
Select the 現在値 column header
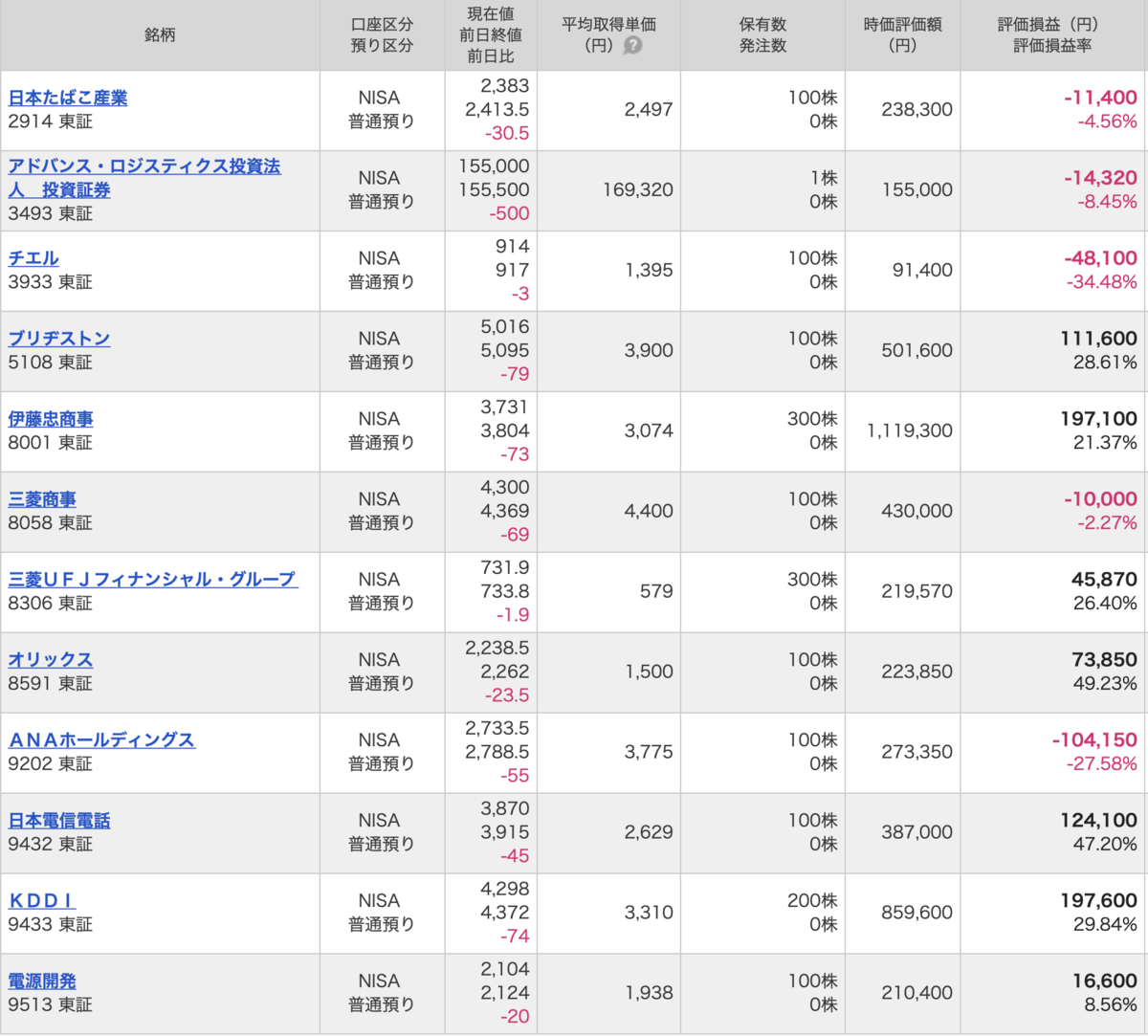tap(491, 34)
